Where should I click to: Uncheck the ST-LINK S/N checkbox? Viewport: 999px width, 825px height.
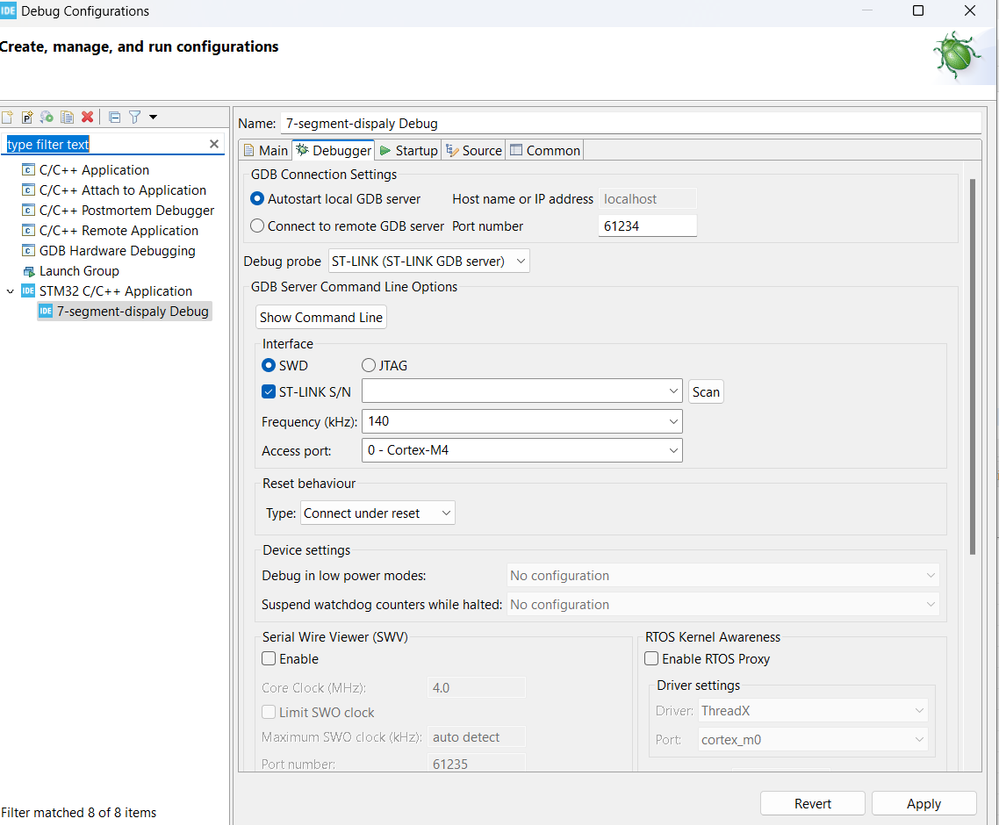pyautogui.click(x=269, y=392)
